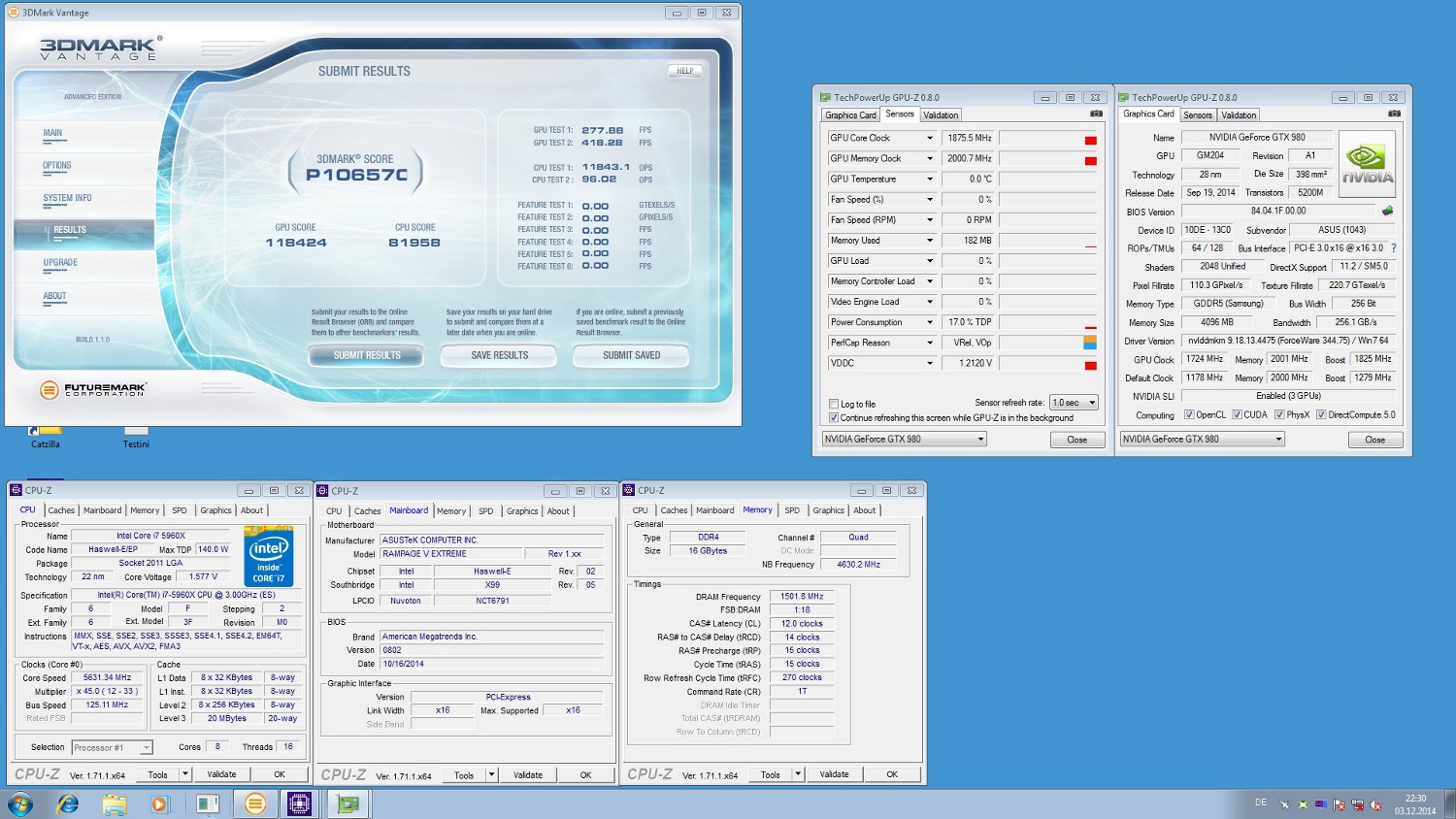The image size is (1456, 819).
Task: Click the GPU-Z Sensors window title bar icon
Action: coord(826,97)
